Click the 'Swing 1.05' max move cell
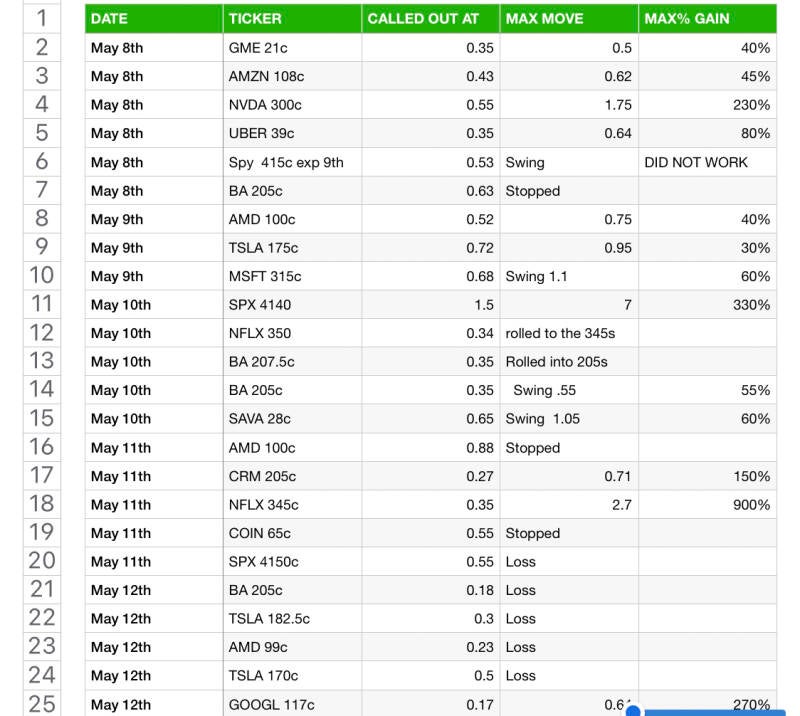 tap(568, 419)
